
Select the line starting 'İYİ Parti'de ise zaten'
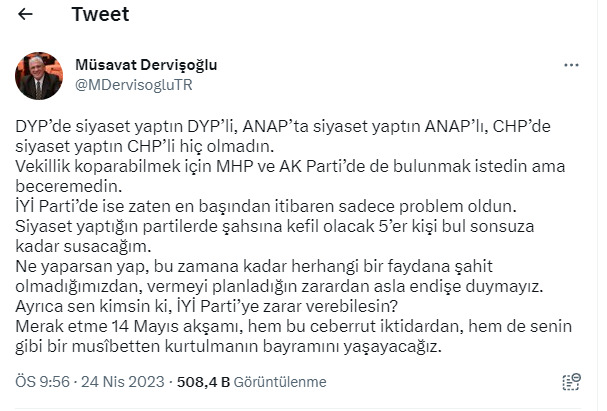point(266,206)
